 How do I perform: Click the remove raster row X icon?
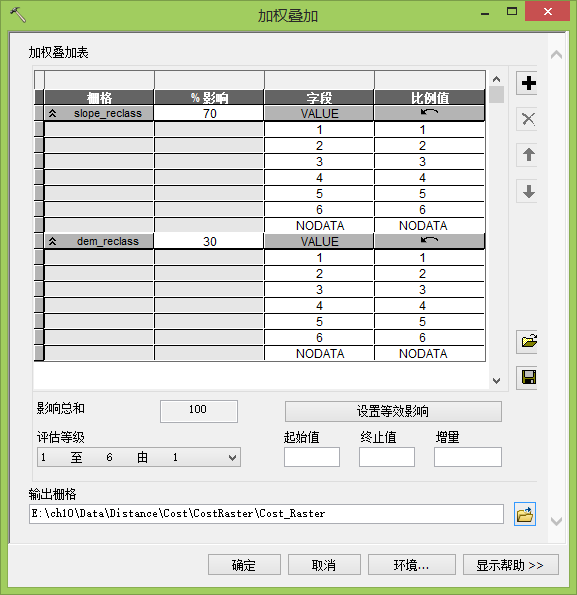coord(528,119)
